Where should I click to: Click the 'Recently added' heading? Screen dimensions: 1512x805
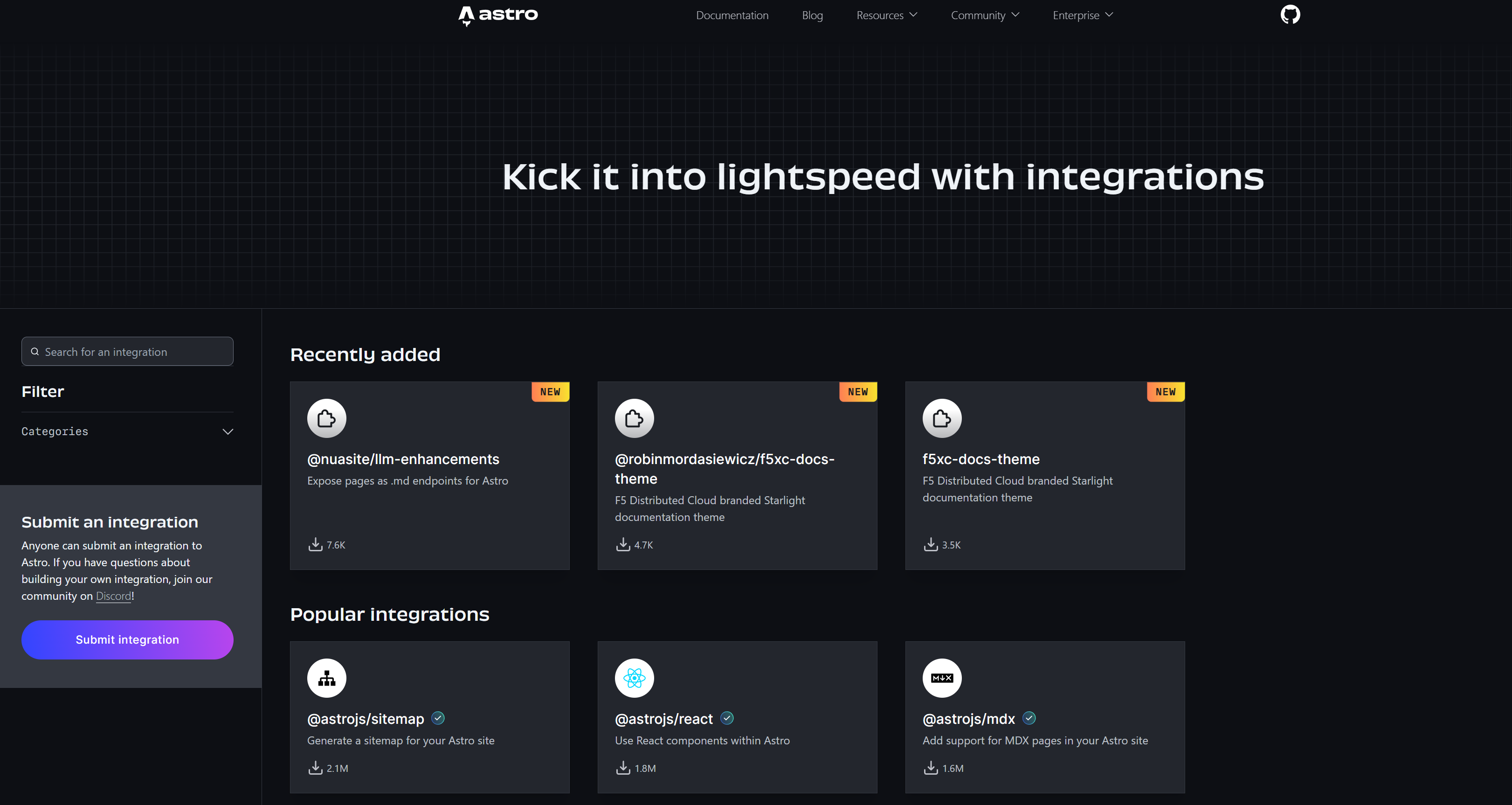(365, 354)
